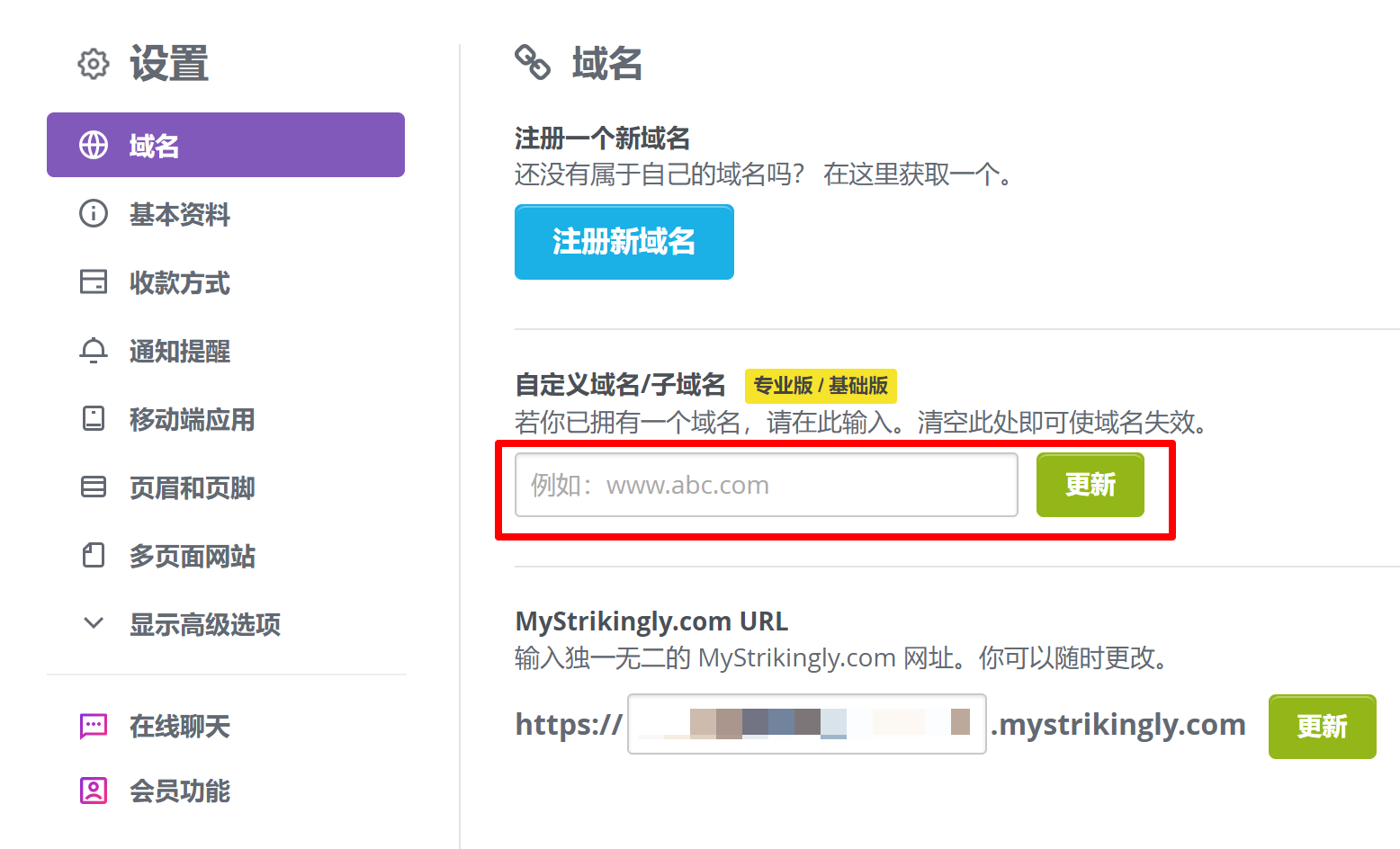Click the yellow 专业版 / 基础版 badge
The image size is (1400, 849).
(x=821, y=386)
